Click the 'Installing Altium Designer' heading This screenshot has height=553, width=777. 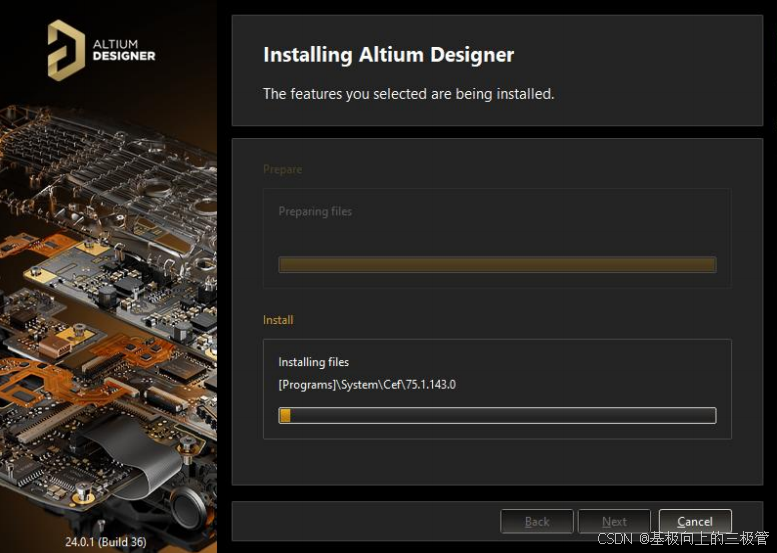click(388, 55)
